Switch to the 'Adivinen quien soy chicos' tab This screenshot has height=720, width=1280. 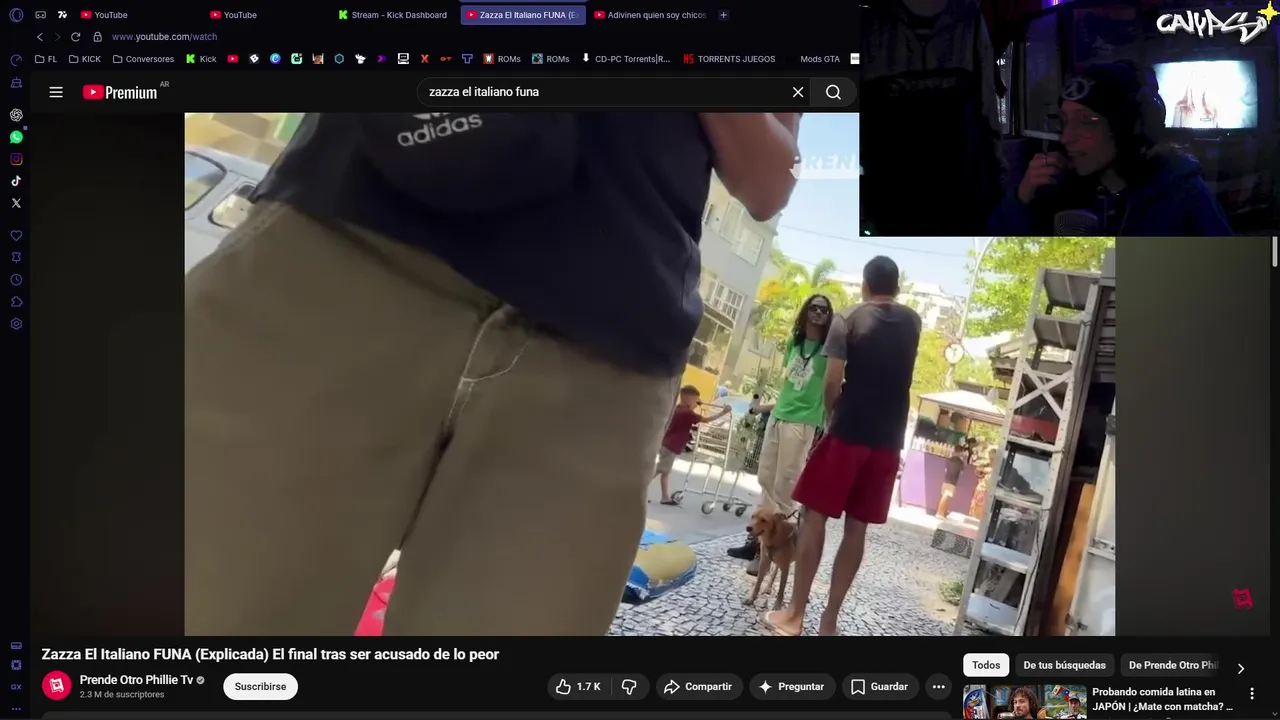click(650, 15)
